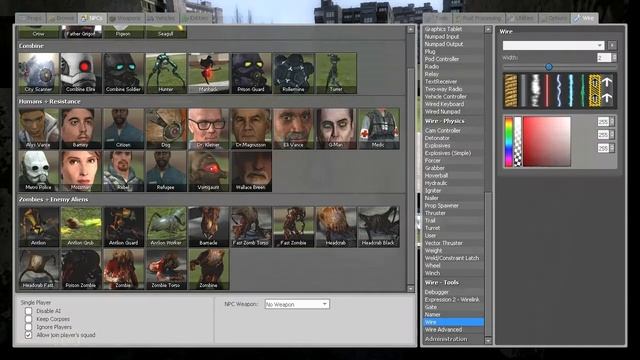Viewport: 640px width, 360px height.
Task: Spawn the Combine Elite NPC
Action: click(81, 73)
